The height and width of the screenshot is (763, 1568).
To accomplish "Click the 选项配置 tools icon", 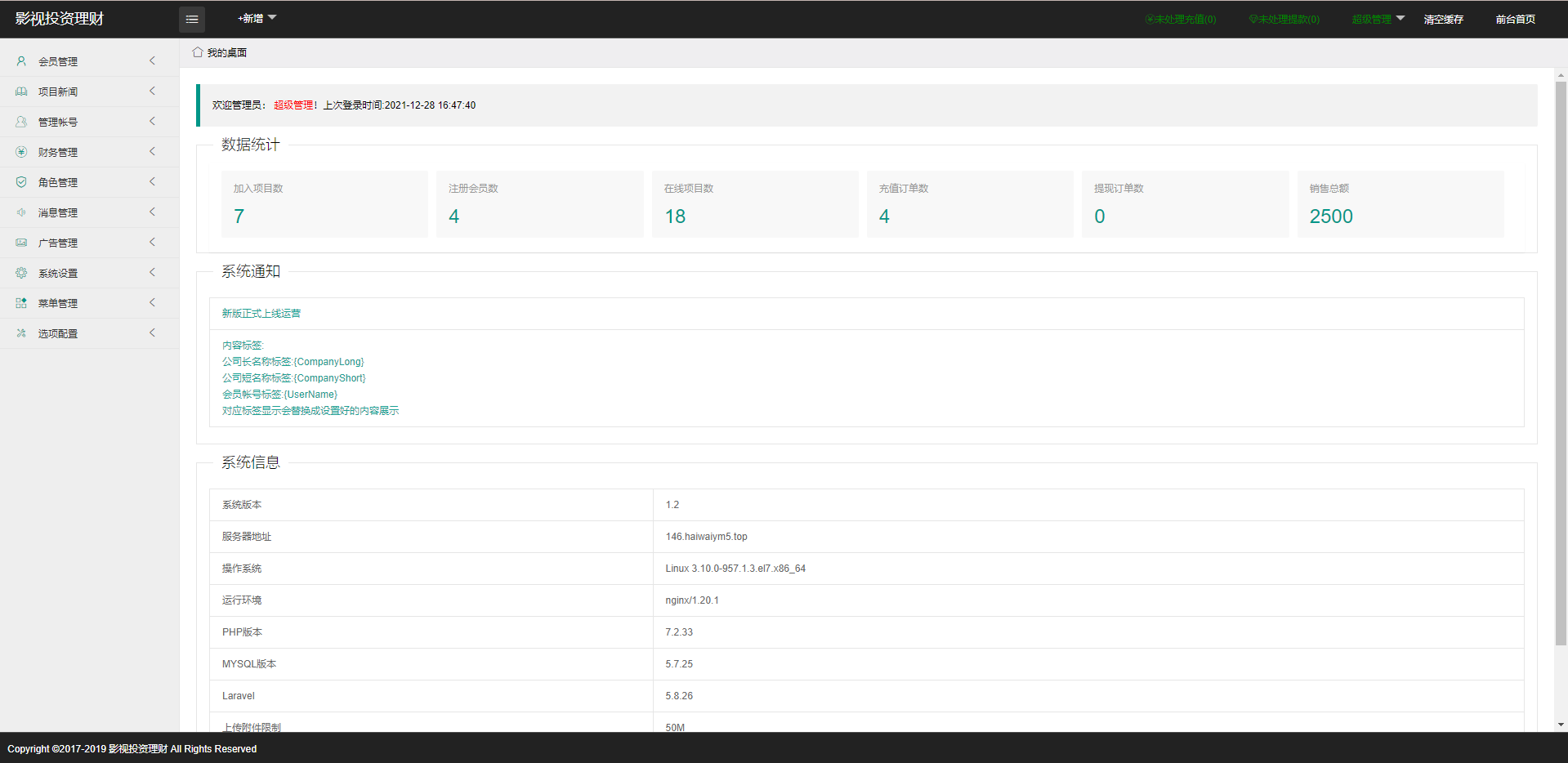I will (21, 333).
